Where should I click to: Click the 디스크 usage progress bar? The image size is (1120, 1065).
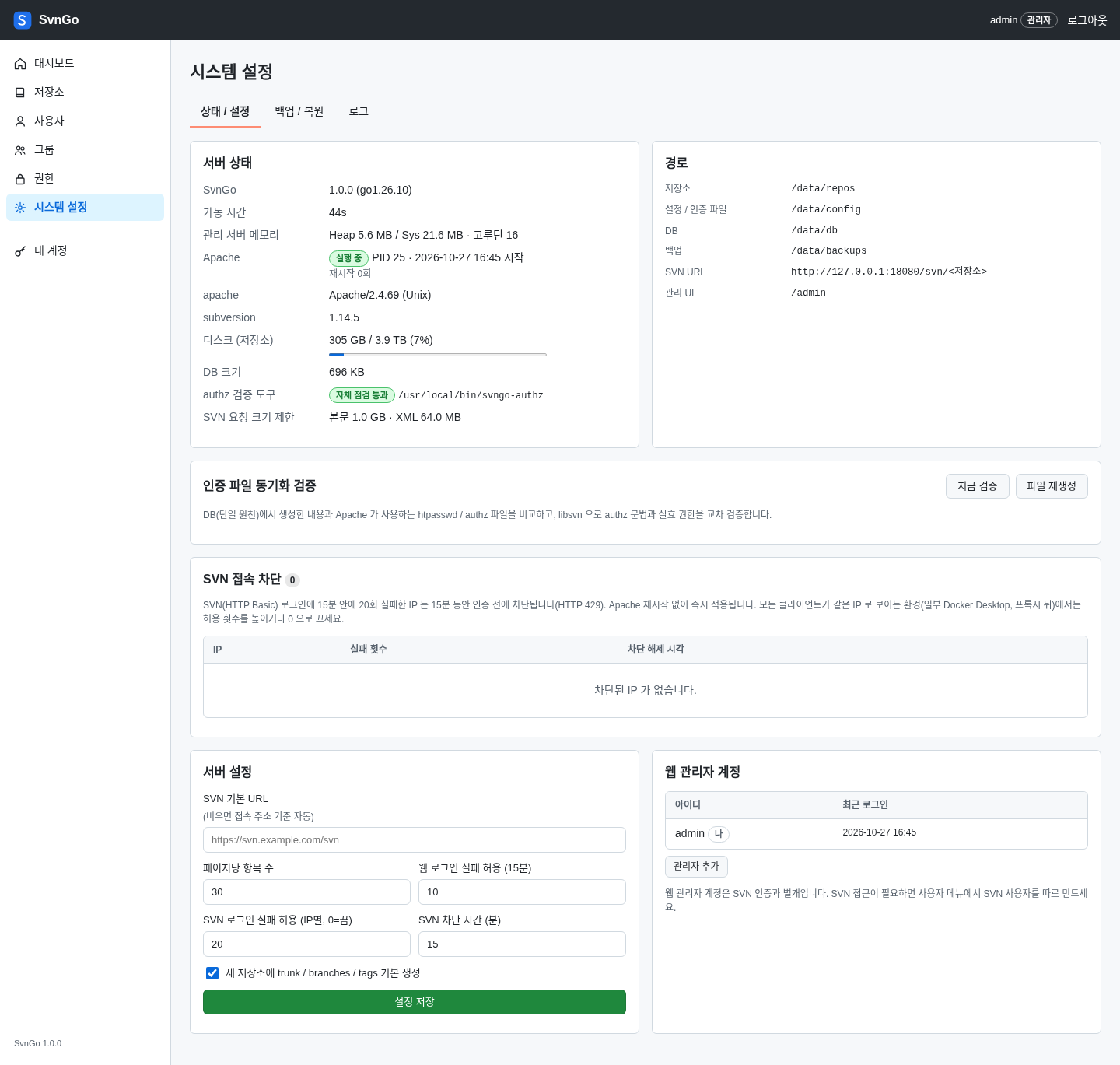pos(438,355)
